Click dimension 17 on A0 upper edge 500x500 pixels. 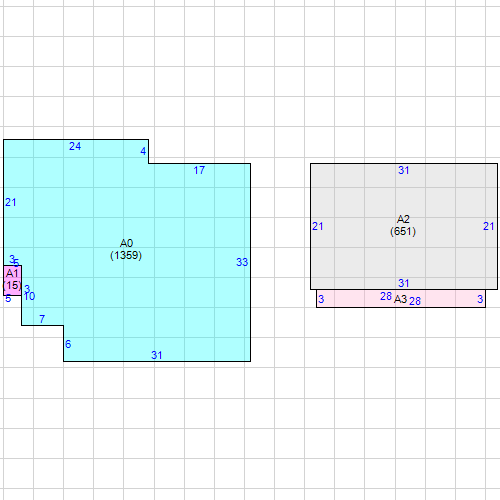coord(199,170)
